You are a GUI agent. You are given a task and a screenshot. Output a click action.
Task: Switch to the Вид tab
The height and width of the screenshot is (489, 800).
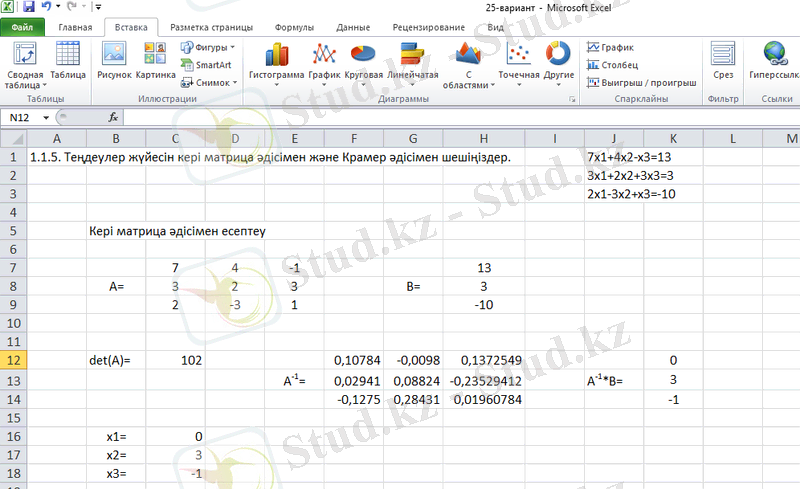495,27
